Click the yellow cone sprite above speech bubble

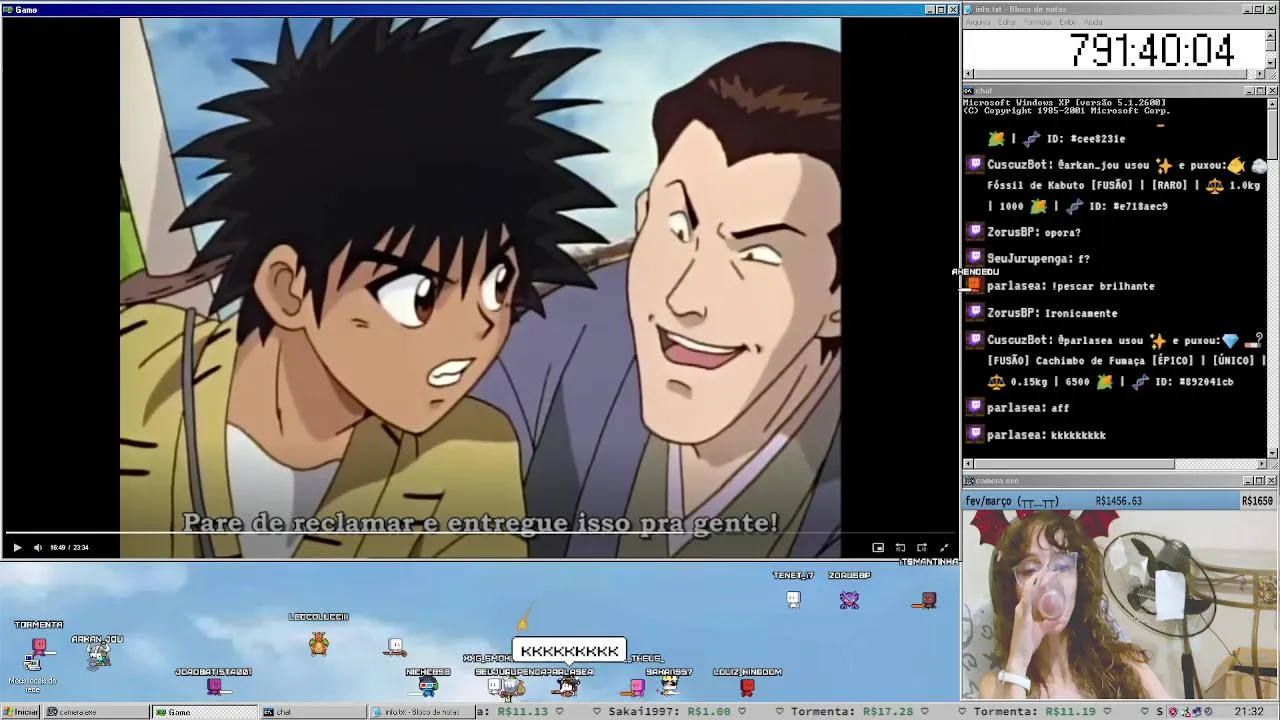point(522,624)
